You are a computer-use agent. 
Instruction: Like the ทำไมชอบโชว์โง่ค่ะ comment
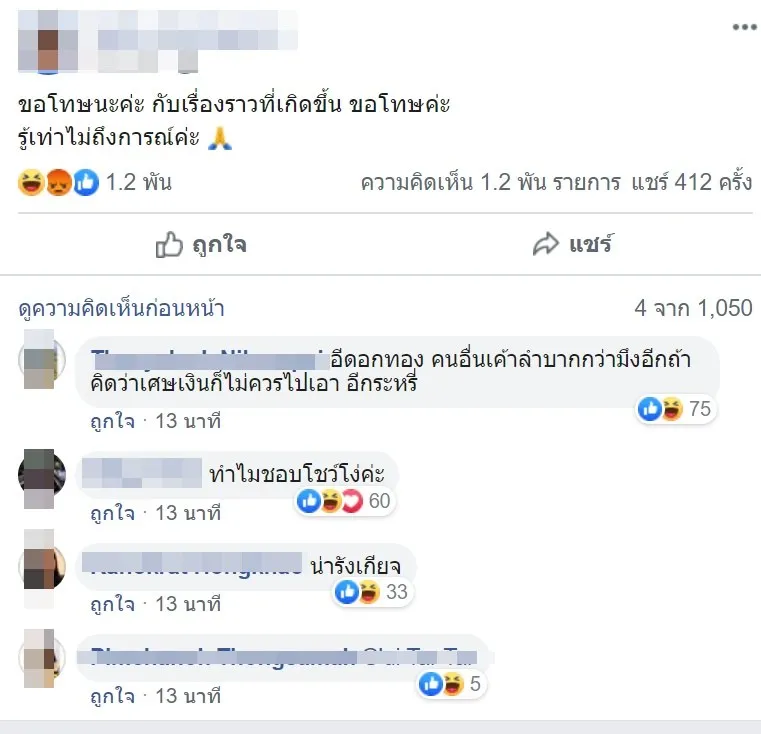tap(113, 513)
